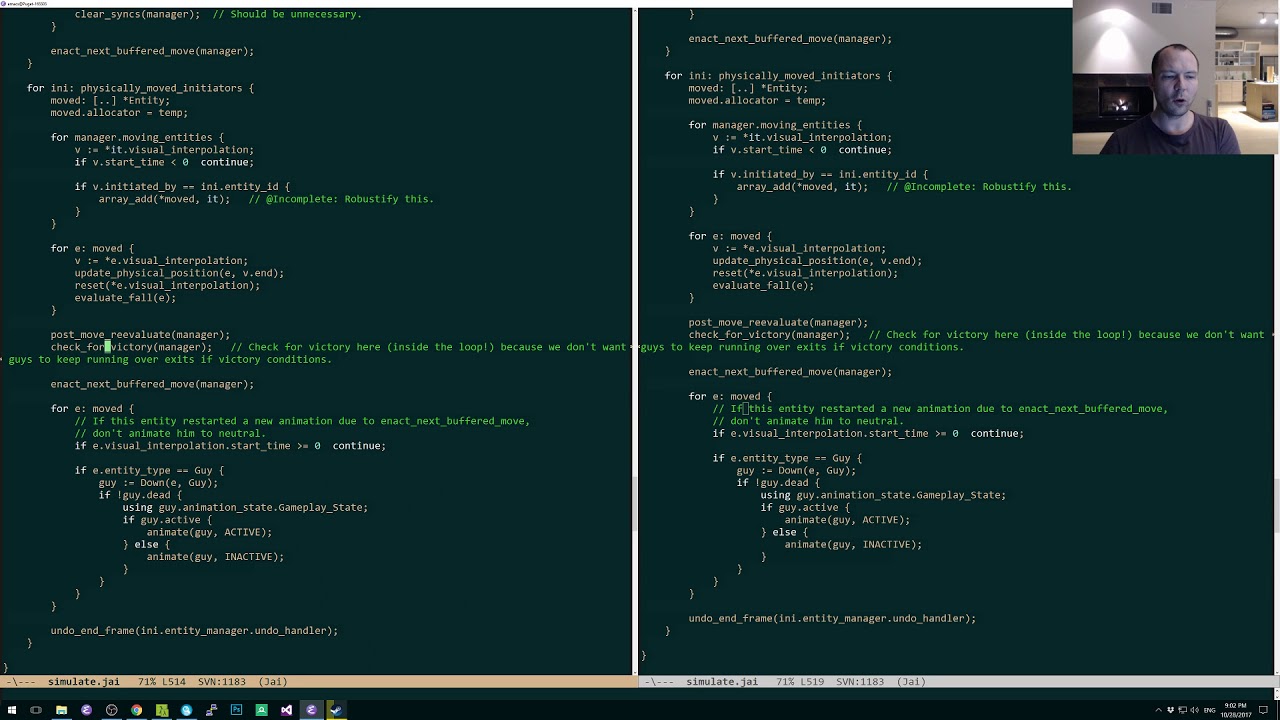Click the (Jai) mode in right mode line
Viewport: 1280px width, 720px height.
pyautogui.click(x=911, y=681)
